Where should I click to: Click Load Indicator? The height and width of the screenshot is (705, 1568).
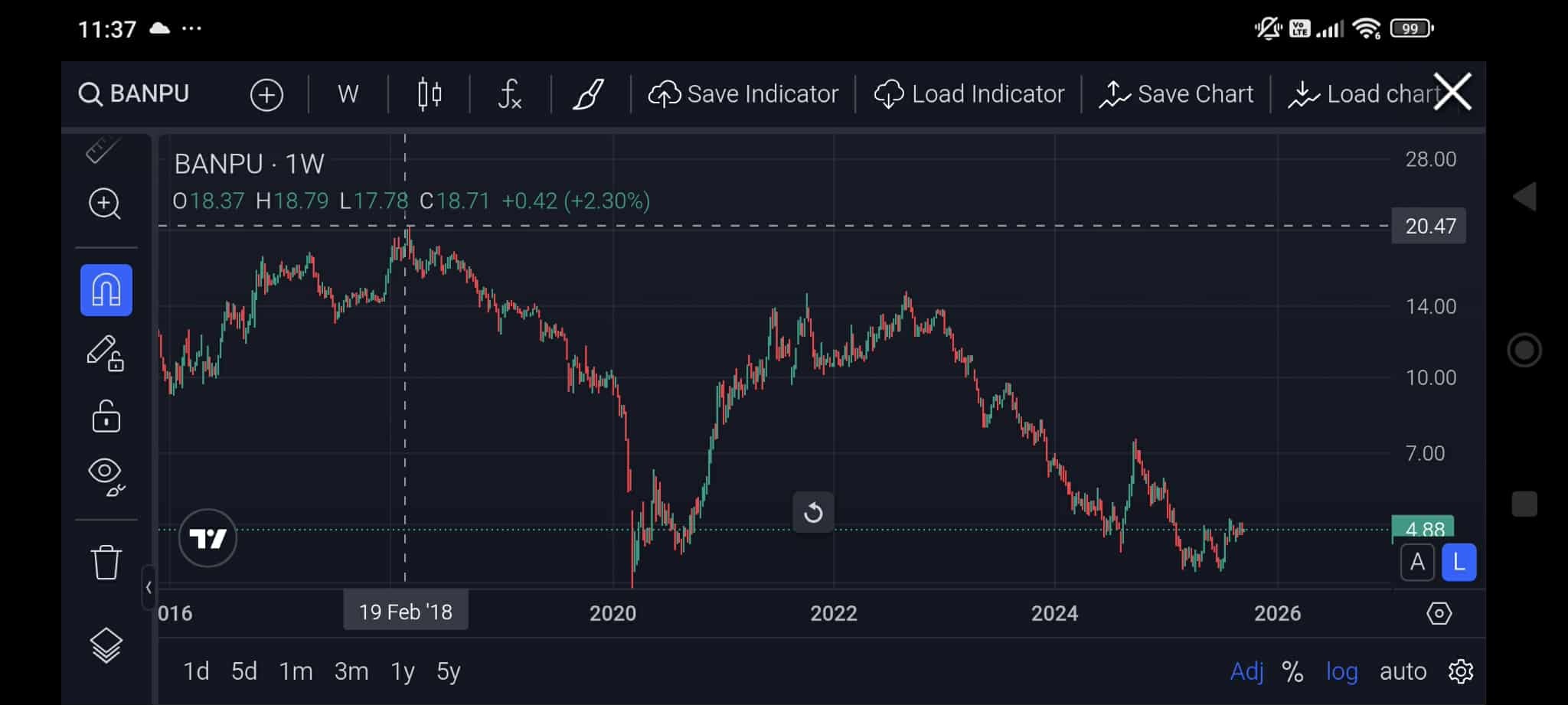pyautogui.click(x=969, y=94)
